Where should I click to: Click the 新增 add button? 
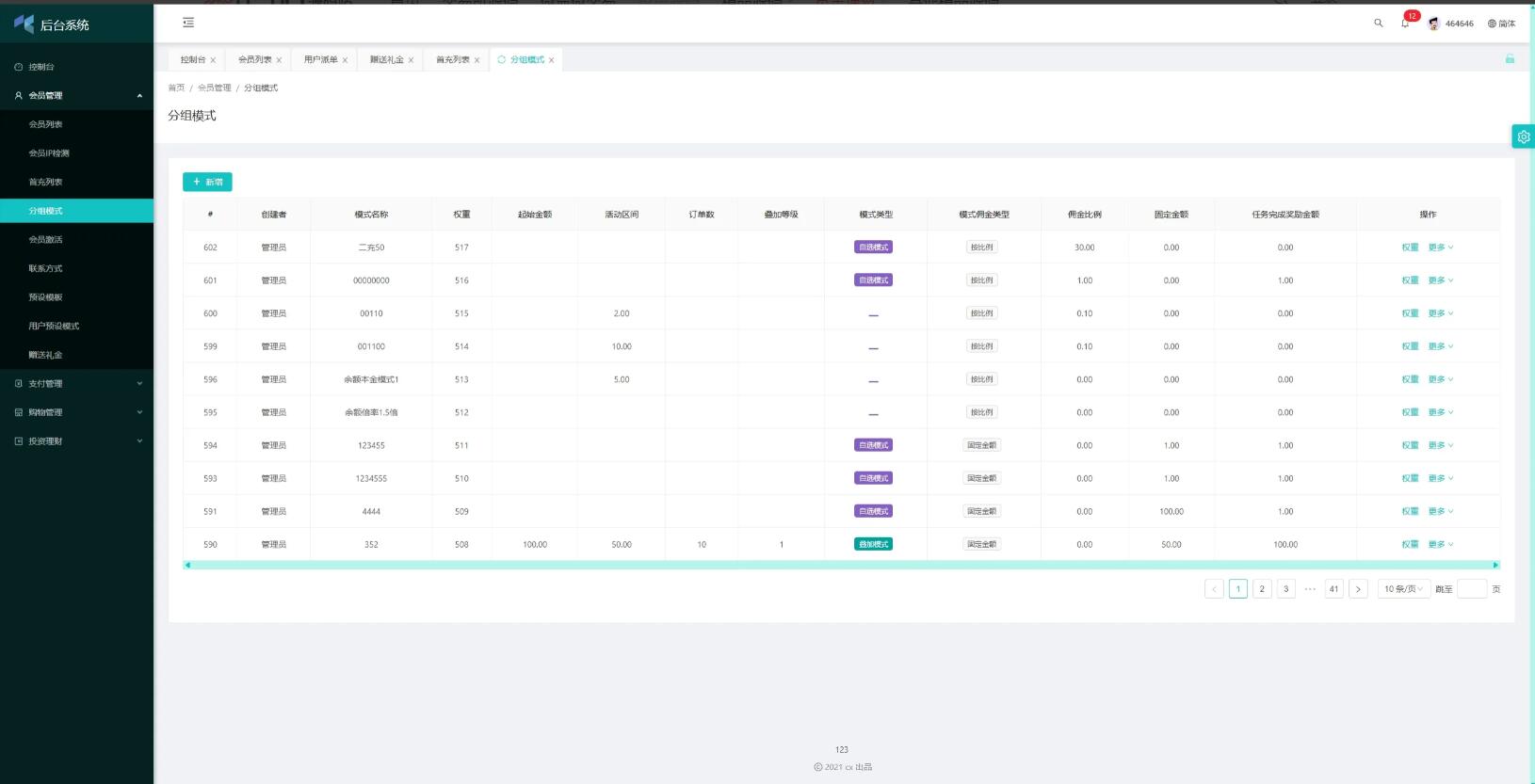pyautogui.click(x=207, y=182)
